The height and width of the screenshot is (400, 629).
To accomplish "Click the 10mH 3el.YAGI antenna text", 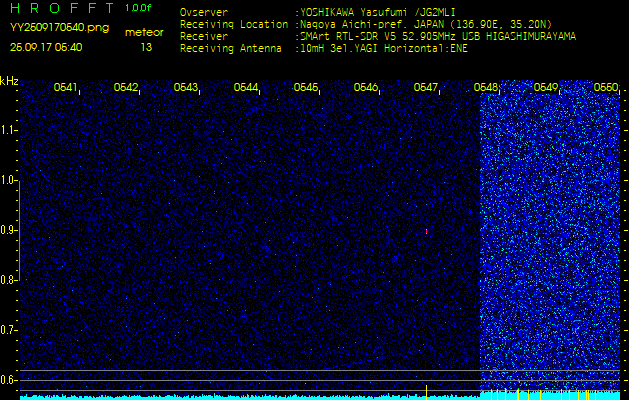I will pos(384,49).
